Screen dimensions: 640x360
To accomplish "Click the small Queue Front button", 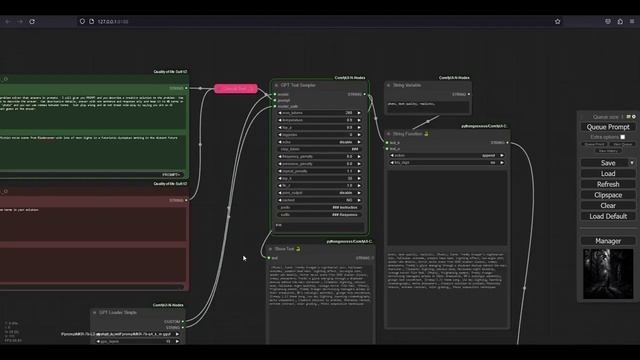I will [594, 144].
